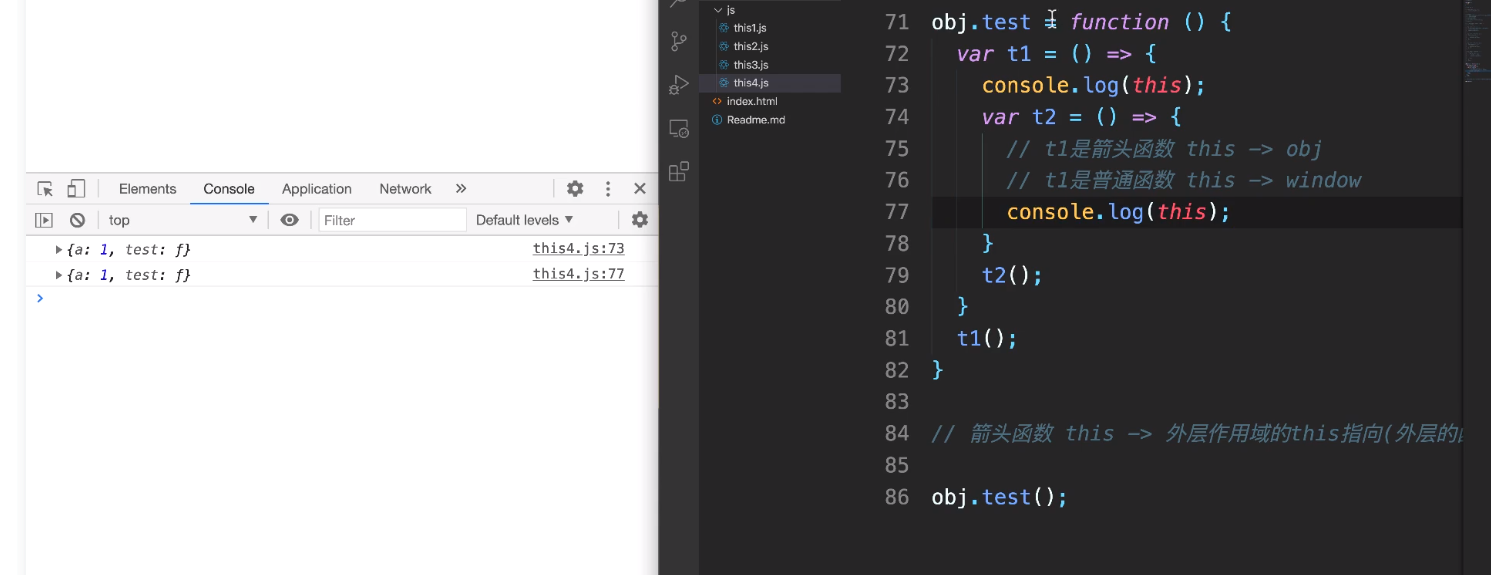The height and width of the screenshot is (575, 1491).
Task: Click comment on line 84 about 箭头函数
Action: [x=1198, y=433]
